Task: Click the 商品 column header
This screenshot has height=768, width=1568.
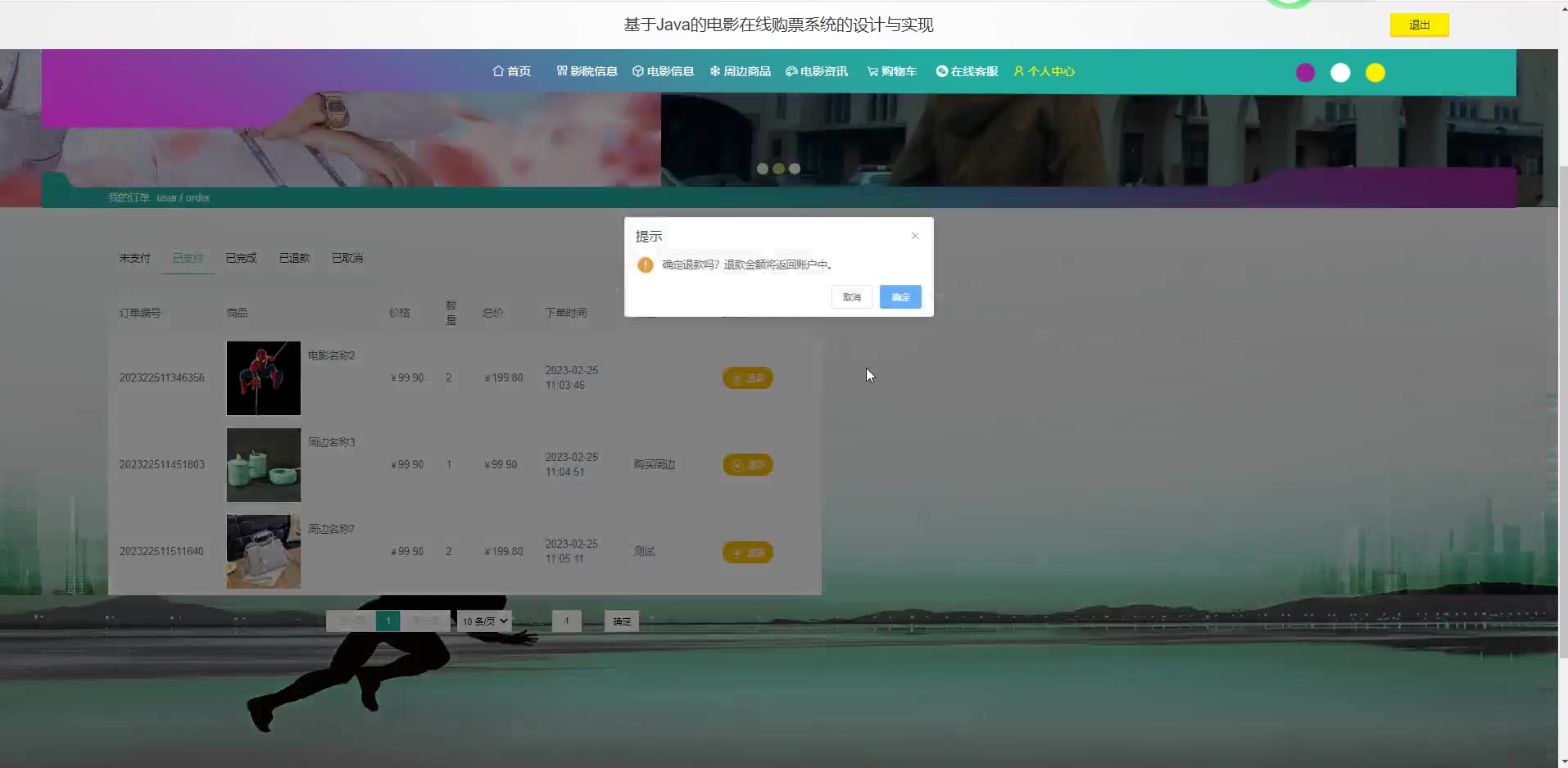Action: coord(238,313)
